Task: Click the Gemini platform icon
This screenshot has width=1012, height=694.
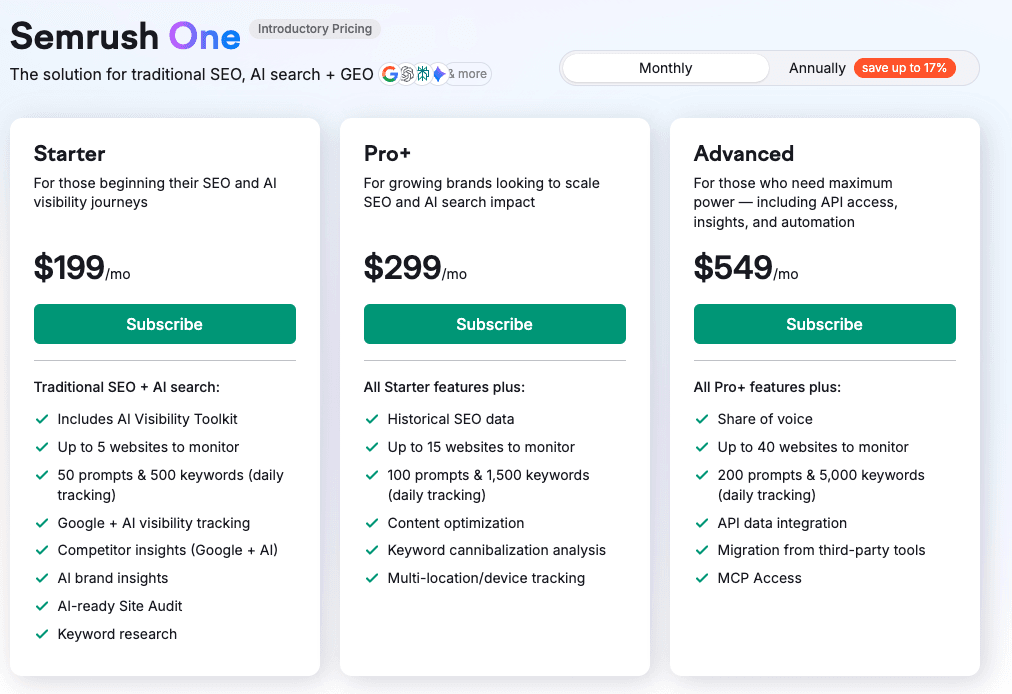Action: (x=440, y=73)
